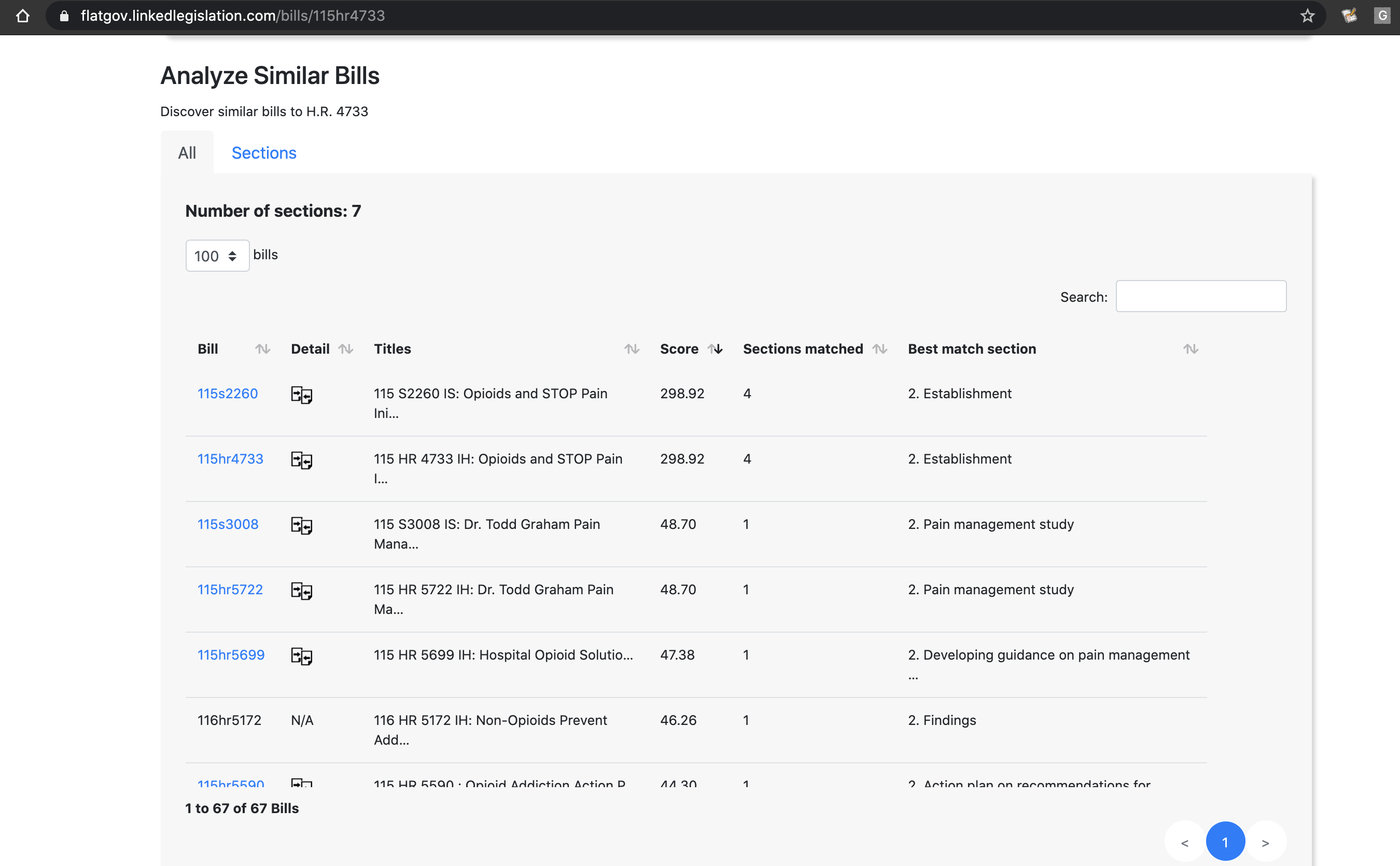Select the All tab
The height and width of the screenshot is (866, 1400).
point(187,153)
